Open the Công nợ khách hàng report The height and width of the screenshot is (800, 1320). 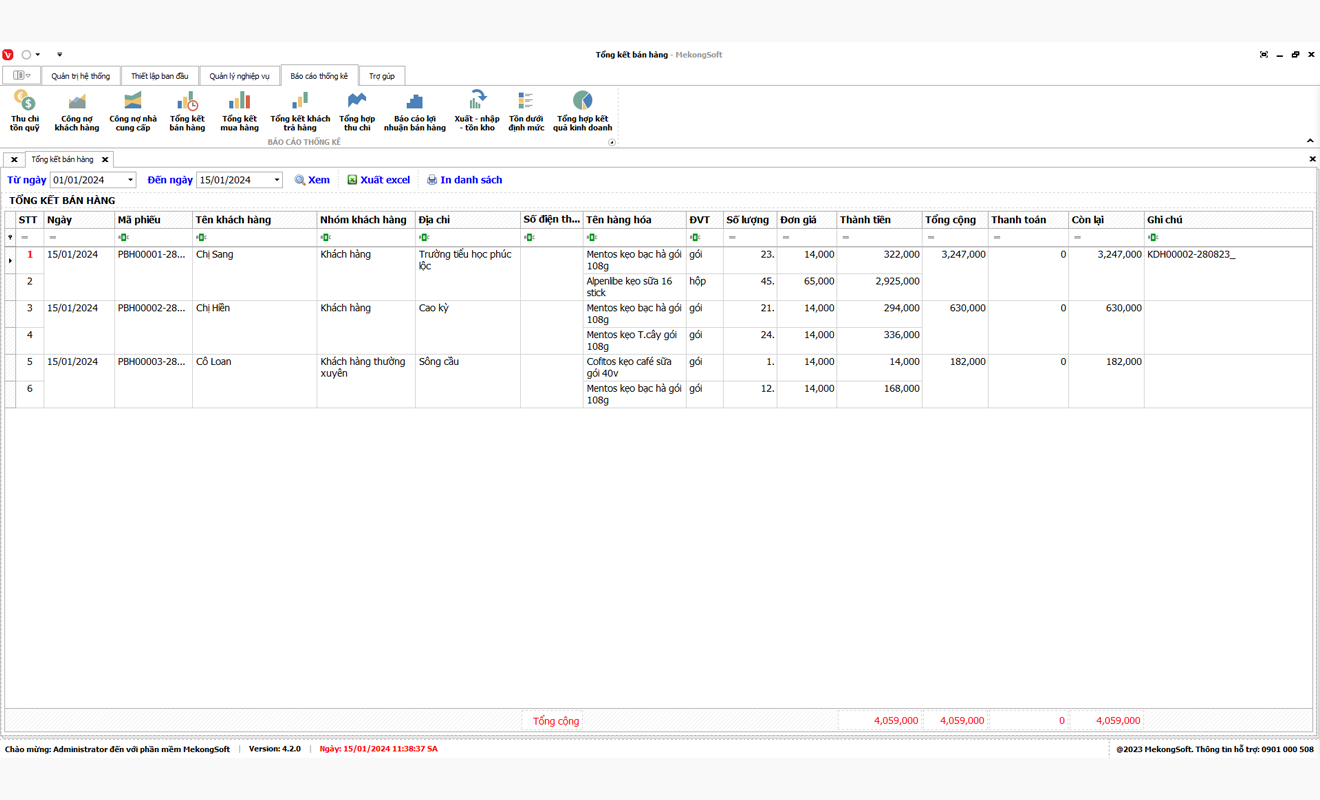click(77, 111)
